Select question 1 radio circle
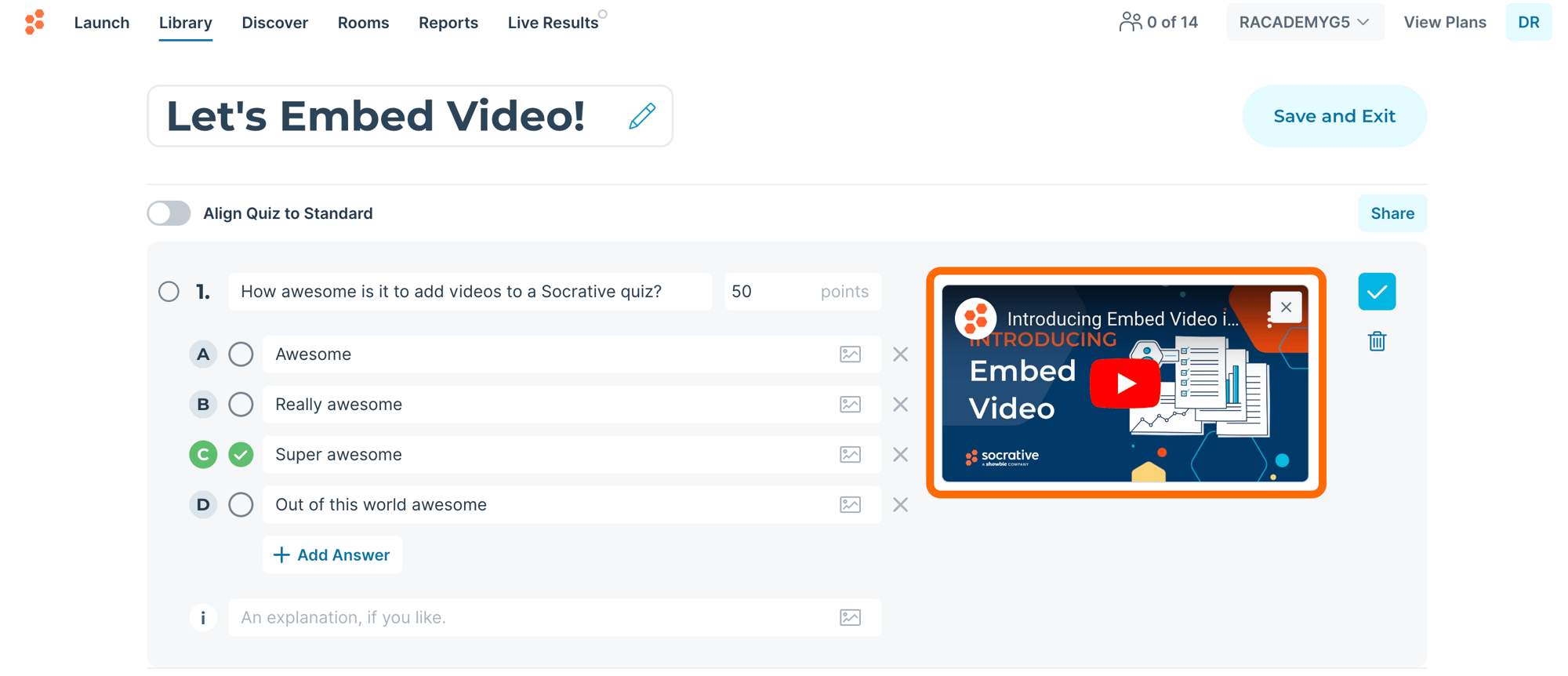1568x676 pixels. coord(169,292)
